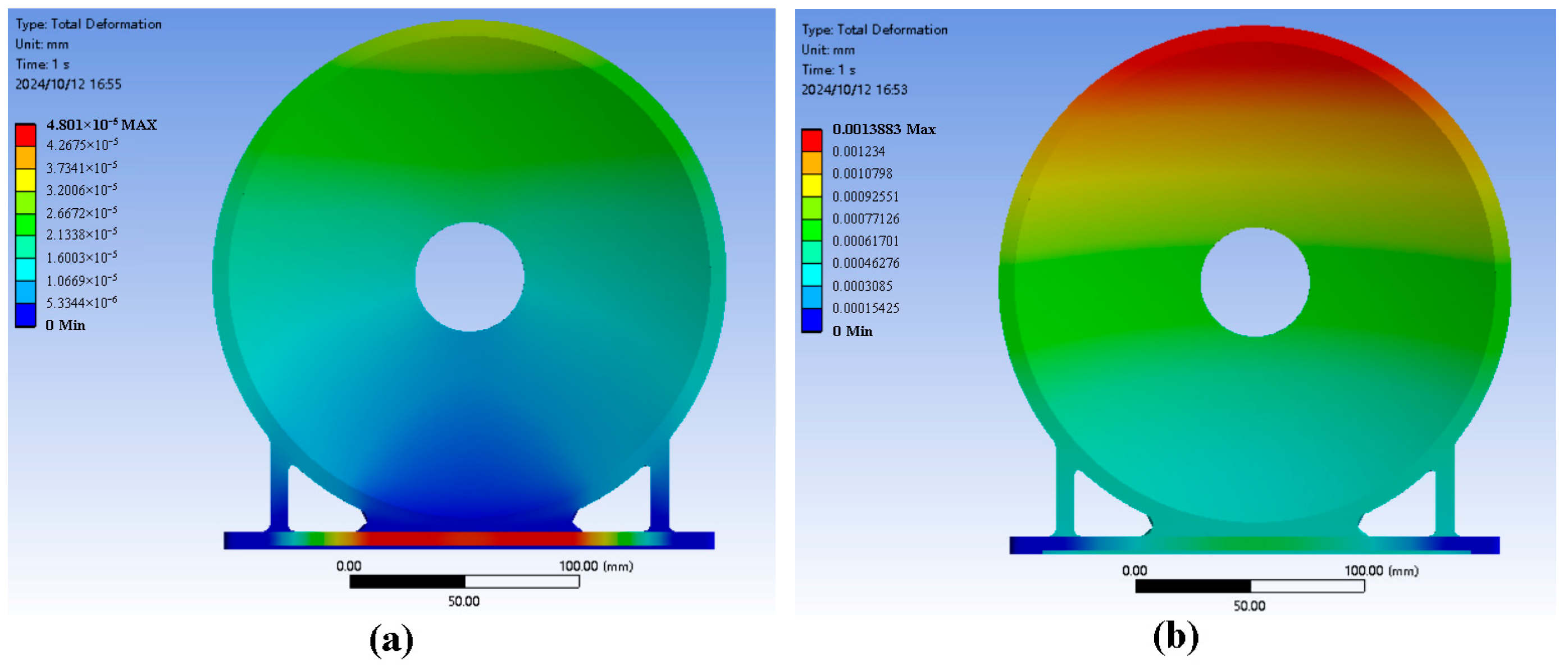
Task: Click the yellow swatch in left legend
Action: (25, 180)
